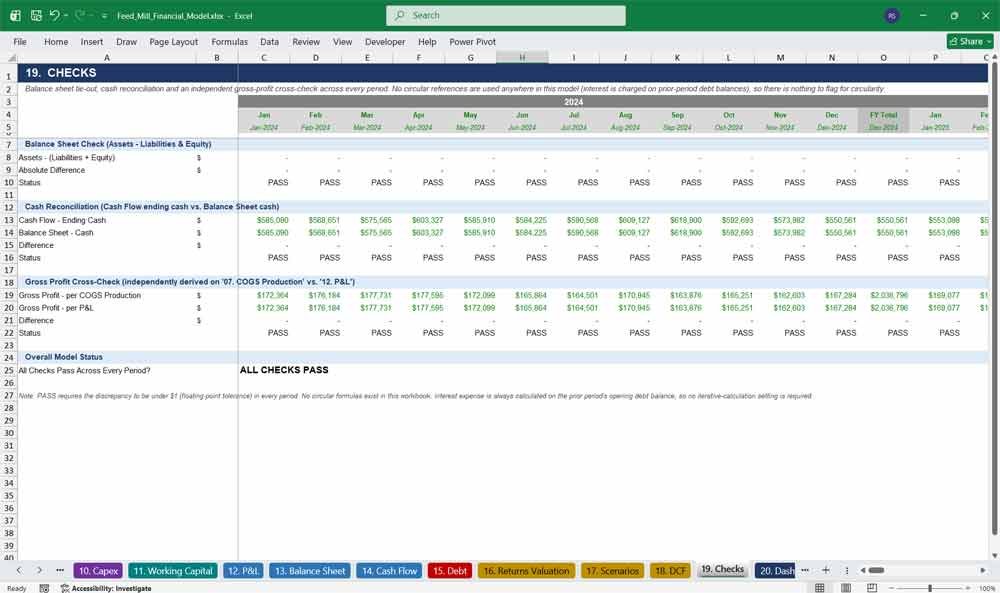Click previous sheet navigation arrow

tap(18, 570)
